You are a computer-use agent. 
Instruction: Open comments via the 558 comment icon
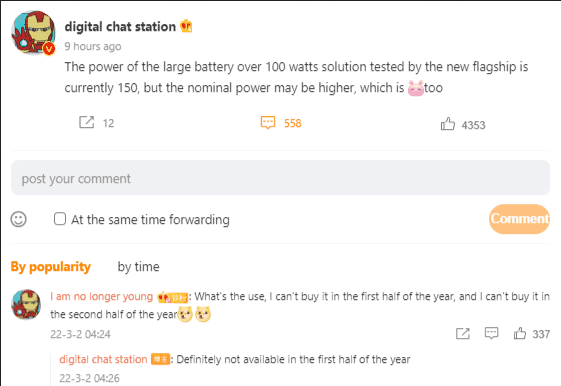[x=268, y=123]
